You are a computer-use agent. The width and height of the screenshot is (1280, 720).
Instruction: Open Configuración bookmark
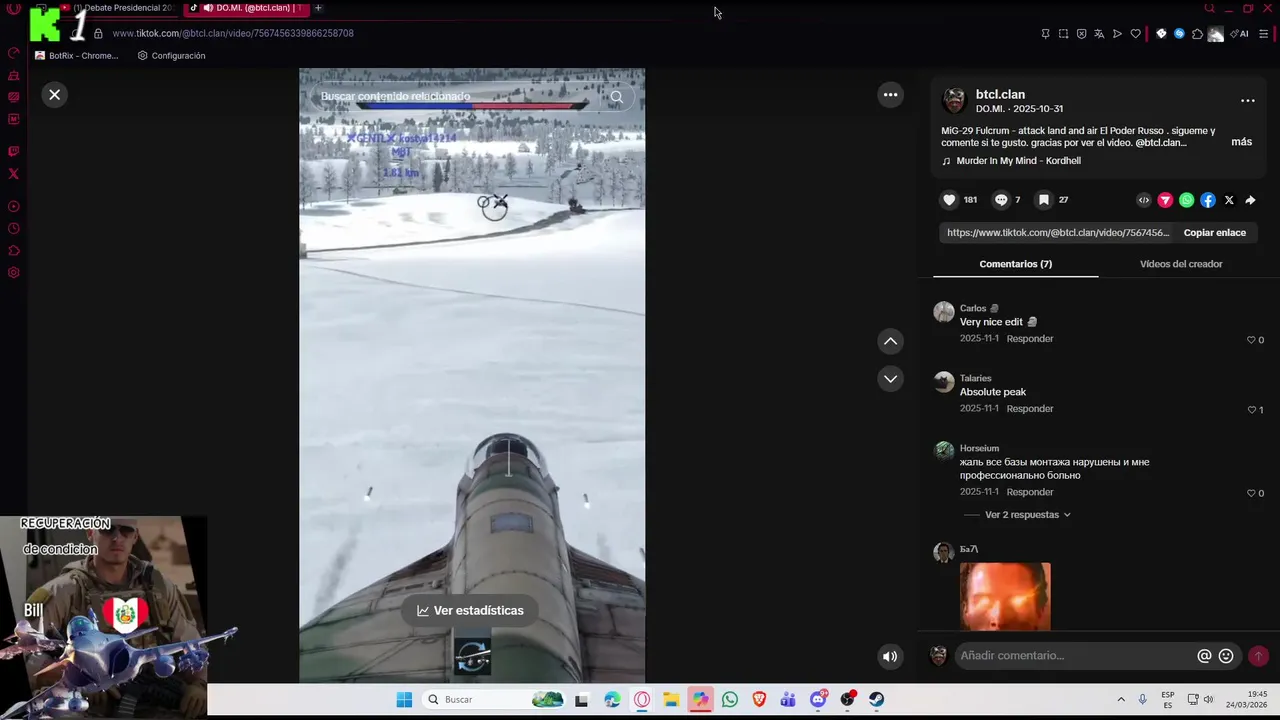172,56
